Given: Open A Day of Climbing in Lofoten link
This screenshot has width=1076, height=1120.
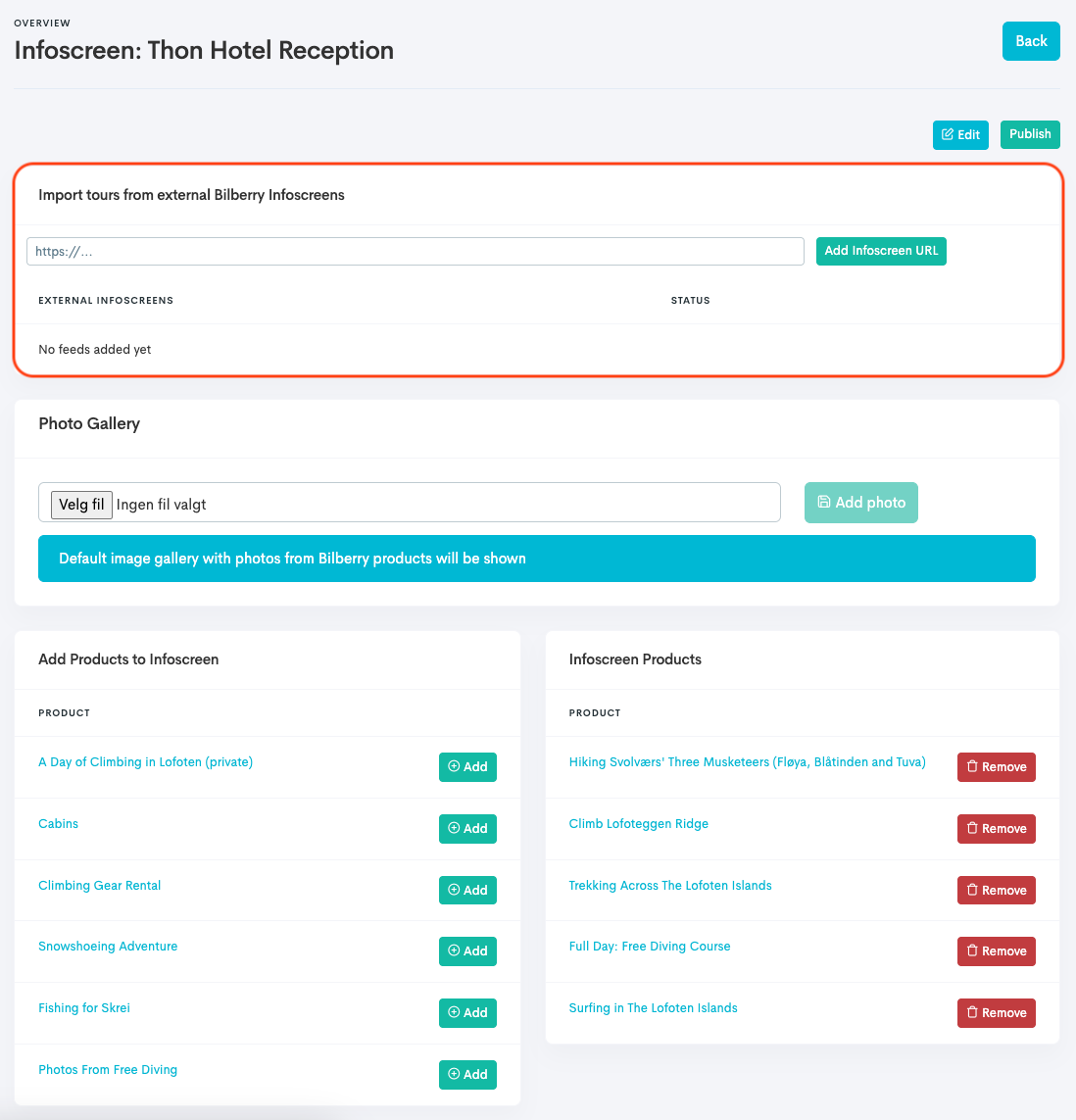Looking at the screenshot, I should coord(146,762).
